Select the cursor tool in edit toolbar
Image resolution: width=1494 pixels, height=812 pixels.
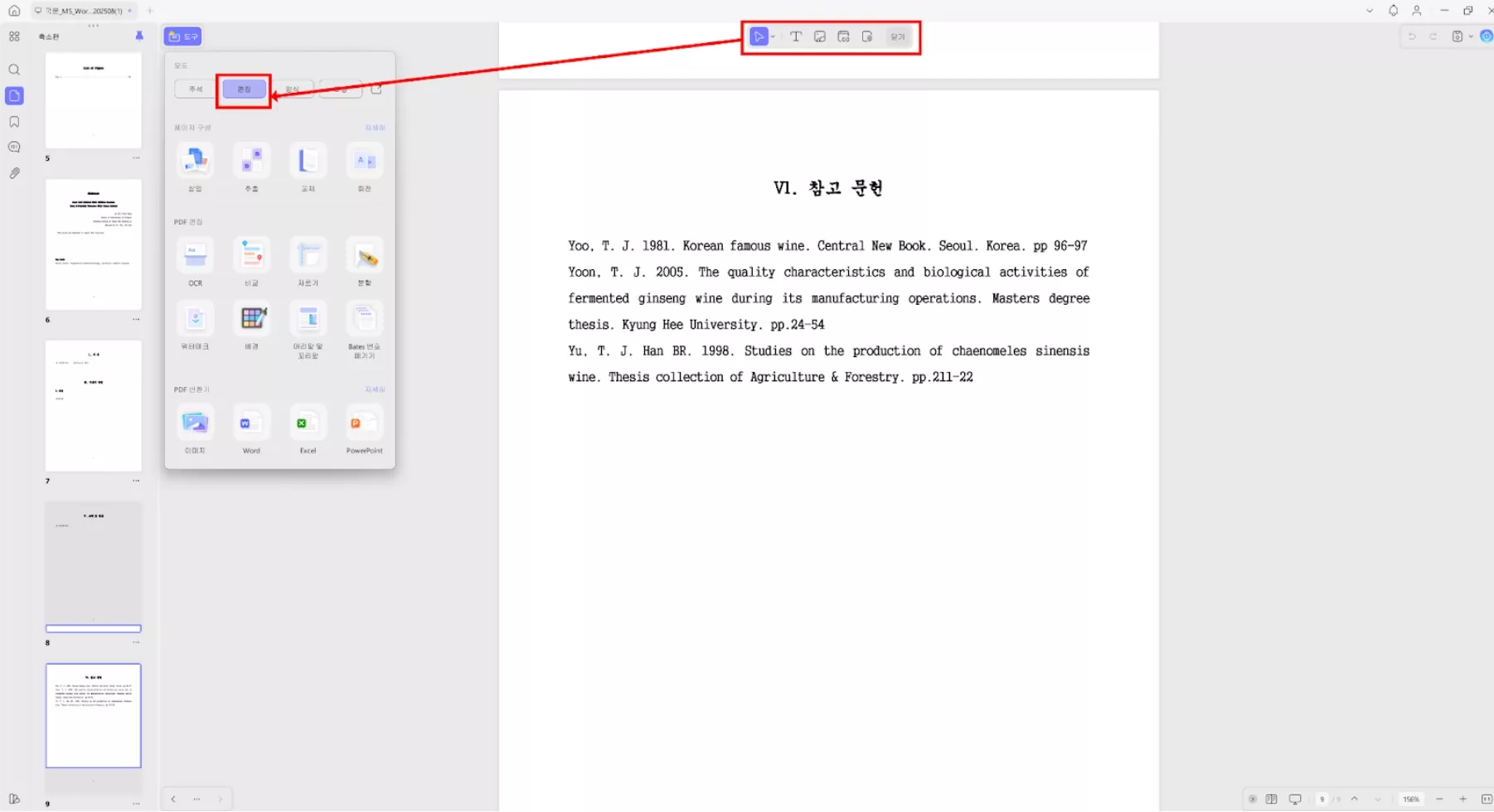tap(759, 36)
